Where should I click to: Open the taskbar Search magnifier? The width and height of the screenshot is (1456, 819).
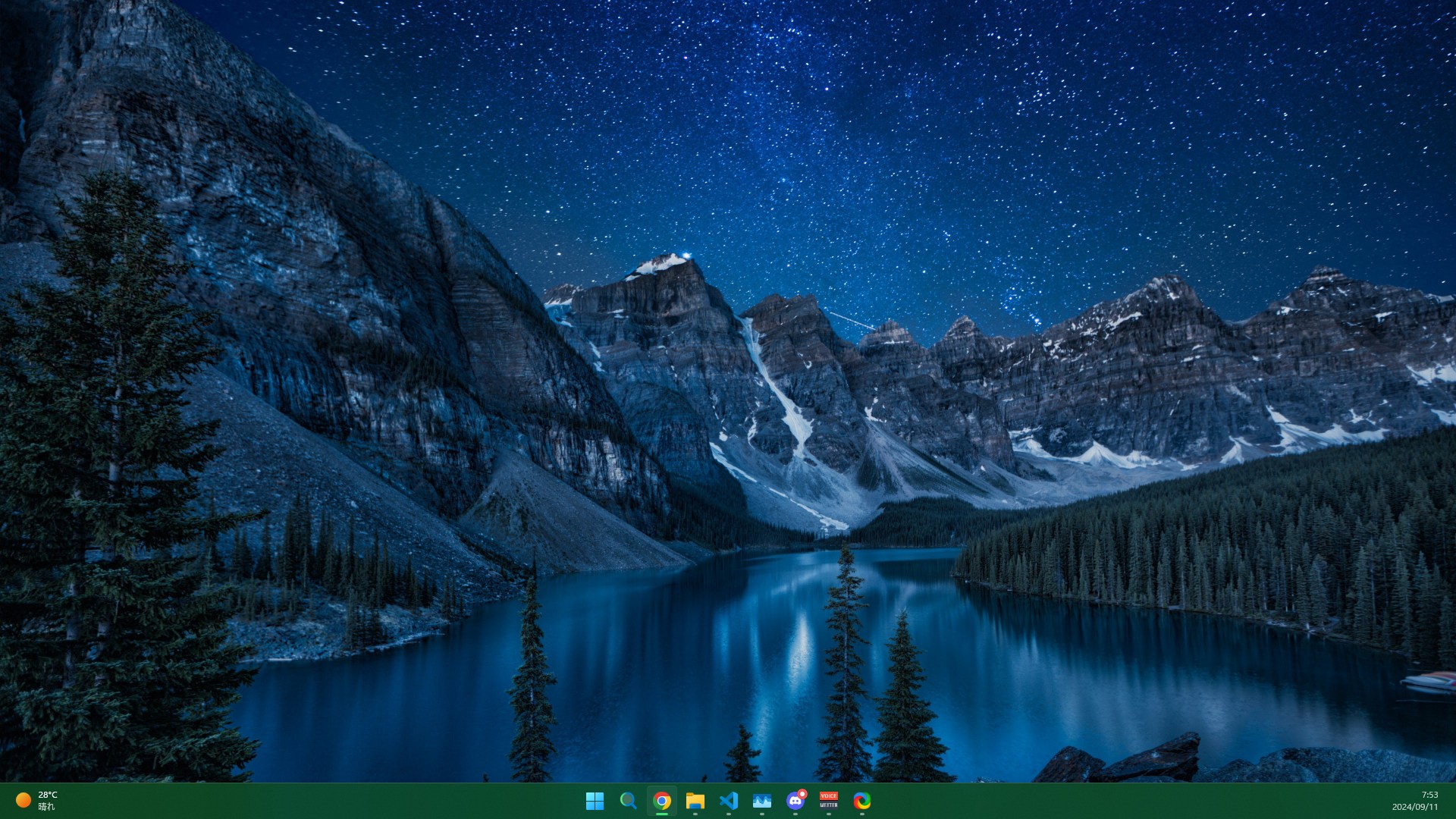pyautogui.click(x=628, y=801)
